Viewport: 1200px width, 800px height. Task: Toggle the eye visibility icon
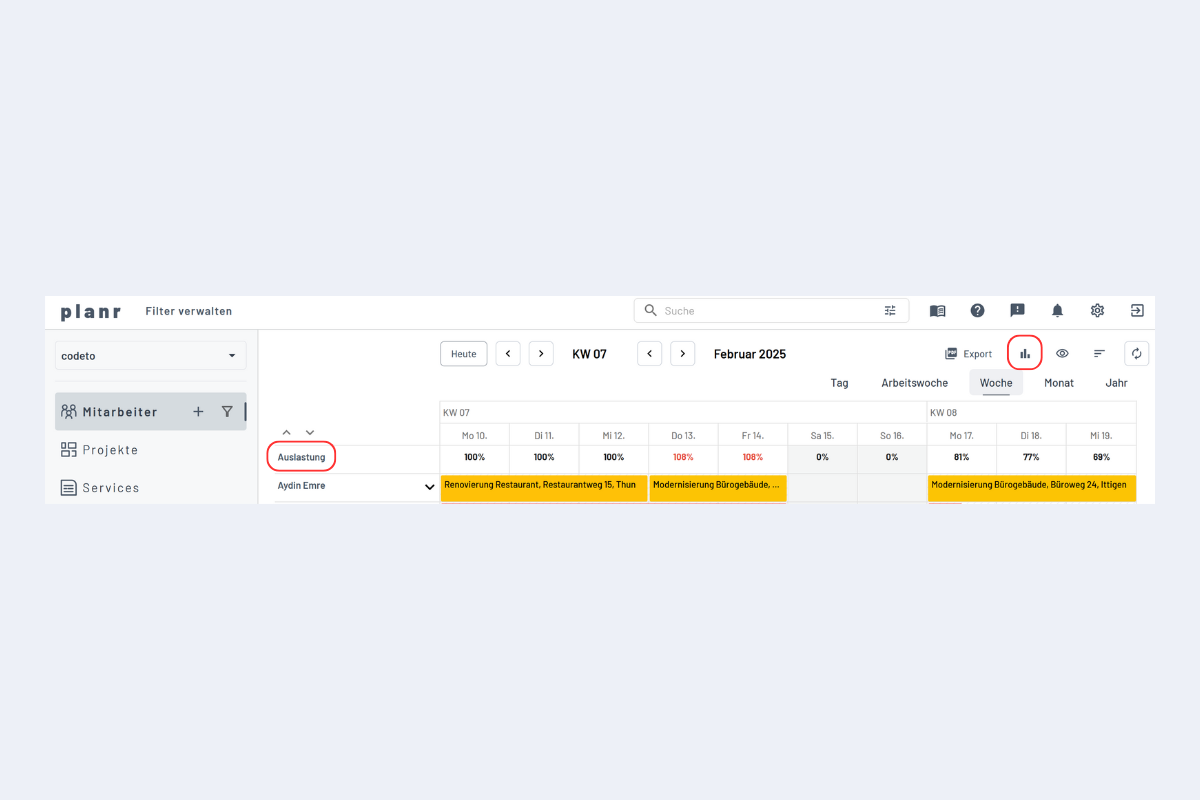click(1062, 353)
